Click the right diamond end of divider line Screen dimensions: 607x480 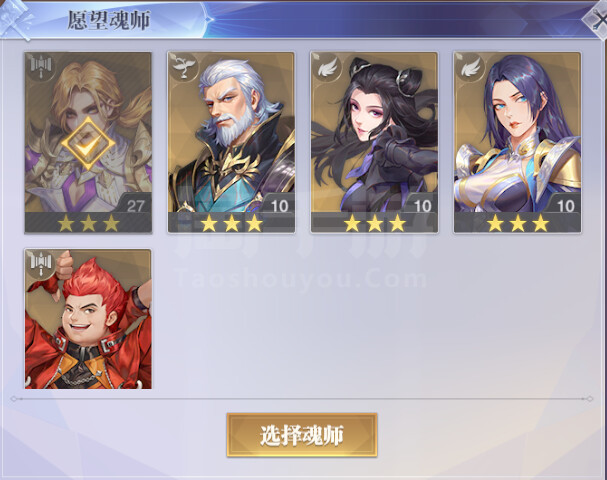(x=590, y=398)
